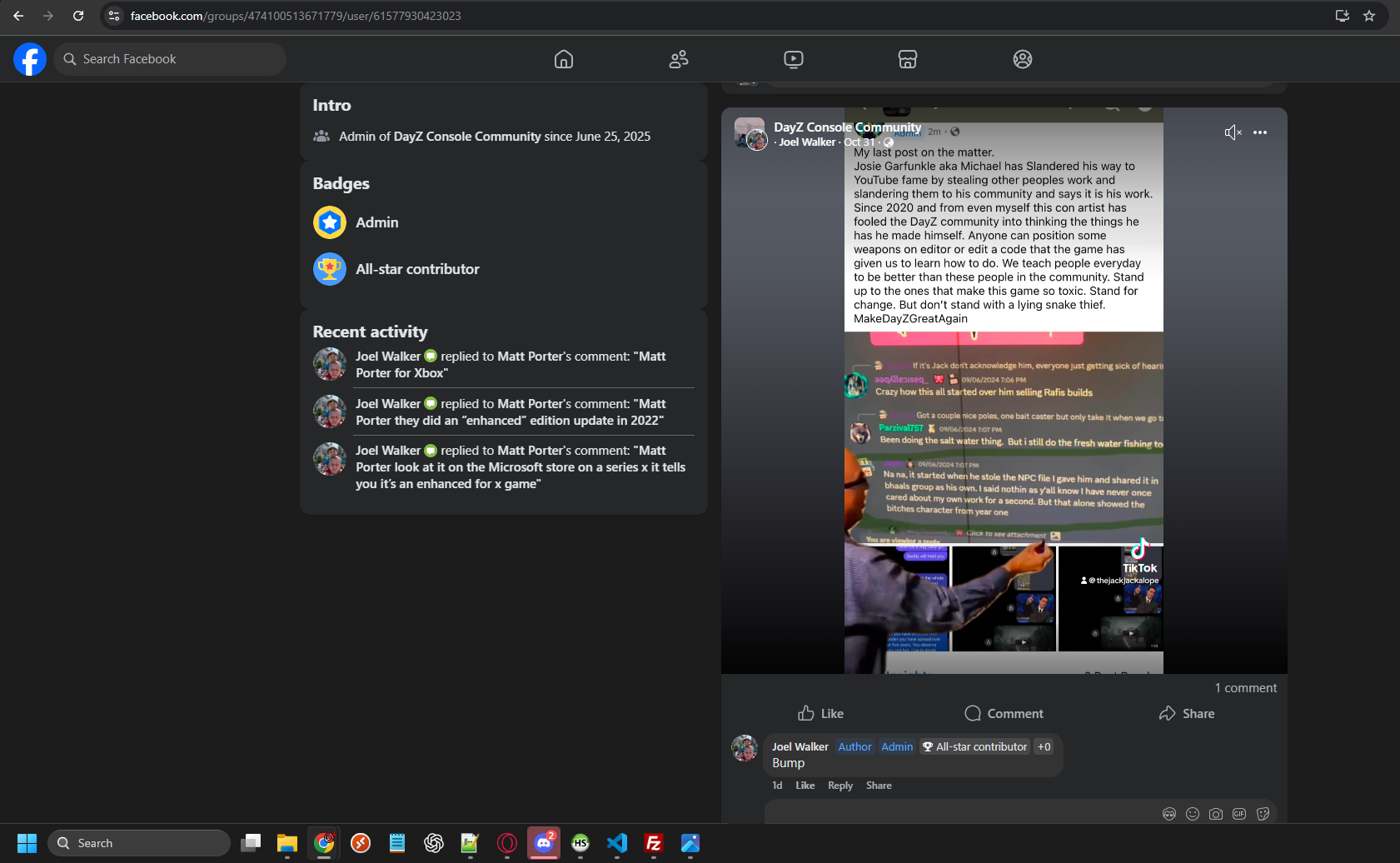The height and width of the screenshot is (863, 1400).
Task: Reload the current Facebook page
Action: point(78,16)
